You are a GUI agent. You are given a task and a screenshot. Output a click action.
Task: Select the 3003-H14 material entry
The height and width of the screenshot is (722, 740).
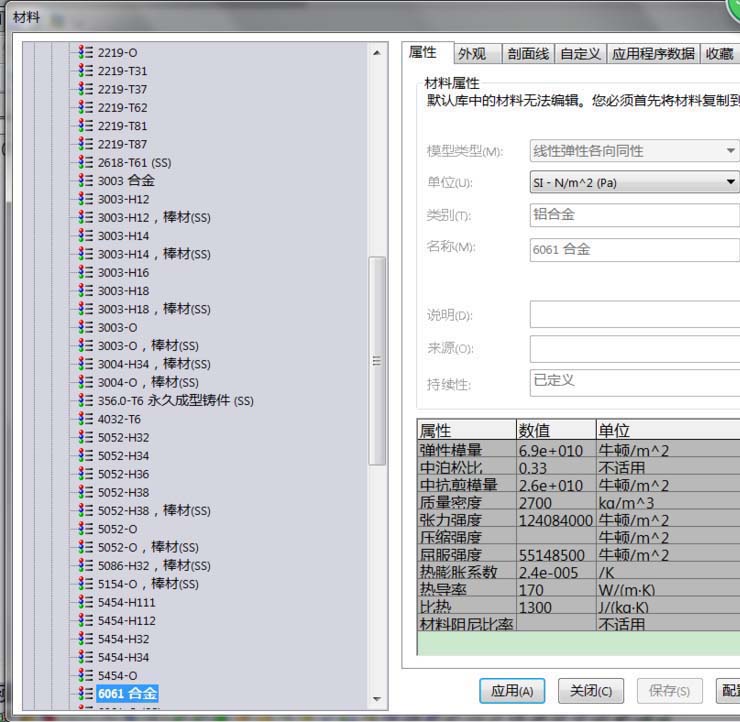point(123,236)
